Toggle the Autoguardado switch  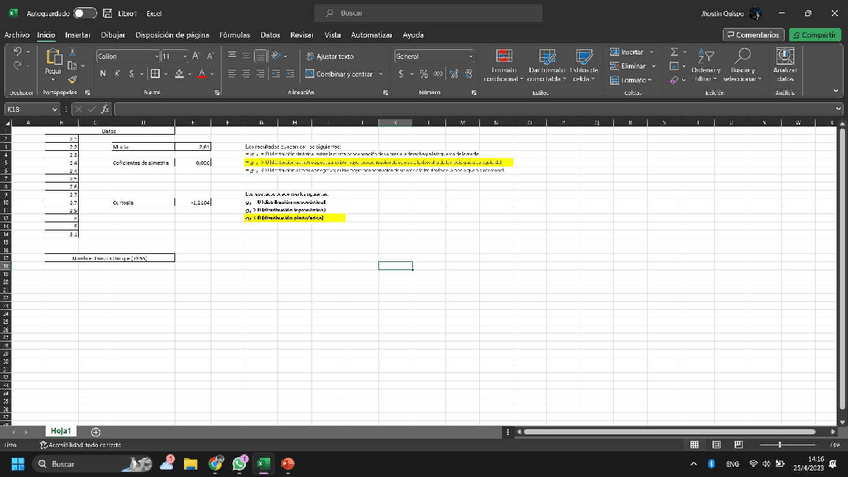click(85, 14)
